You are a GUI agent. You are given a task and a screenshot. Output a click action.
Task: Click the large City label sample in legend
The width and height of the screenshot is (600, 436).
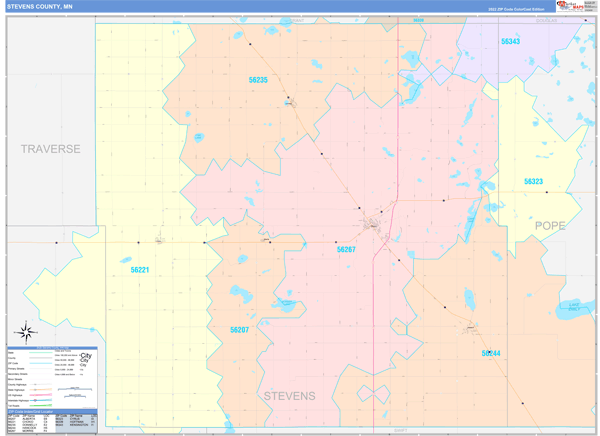(86, 356)
